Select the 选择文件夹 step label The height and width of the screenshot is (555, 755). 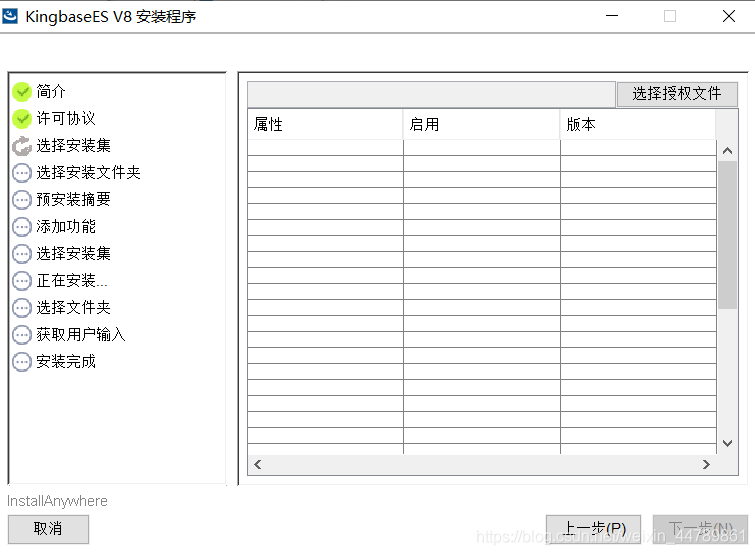[74, 307]
